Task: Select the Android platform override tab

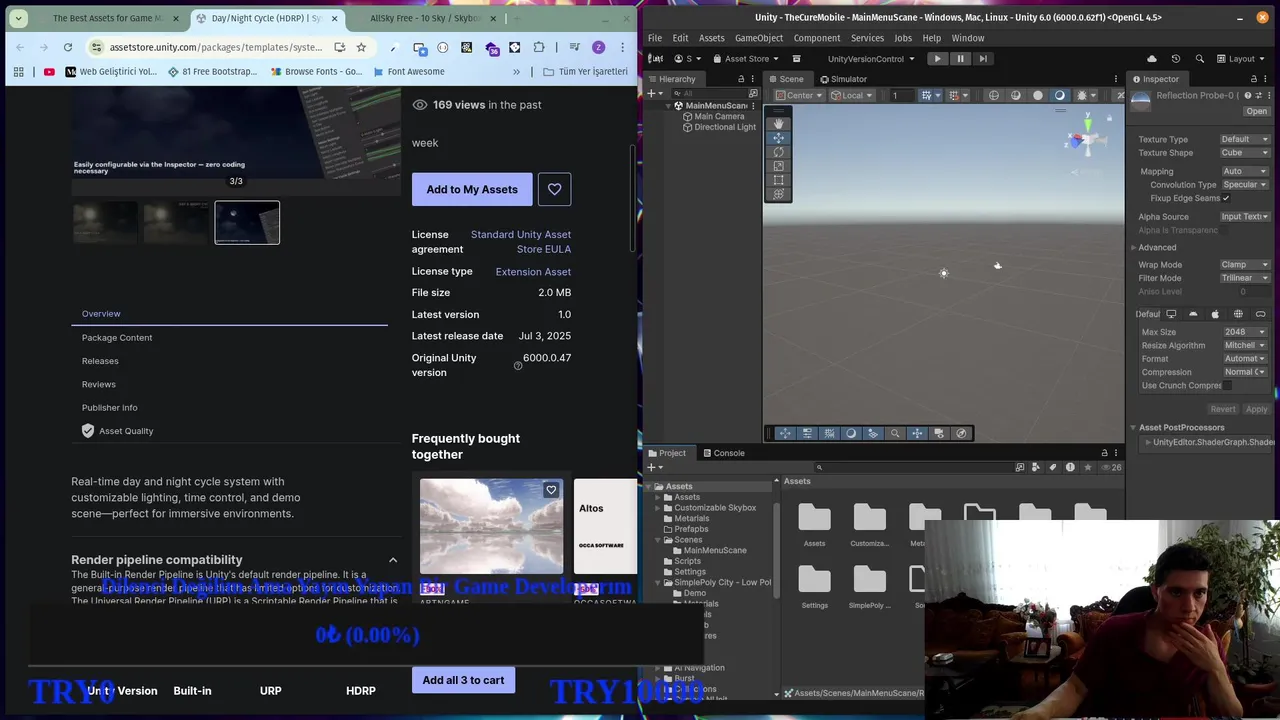Action: (x=1193, y=314)
